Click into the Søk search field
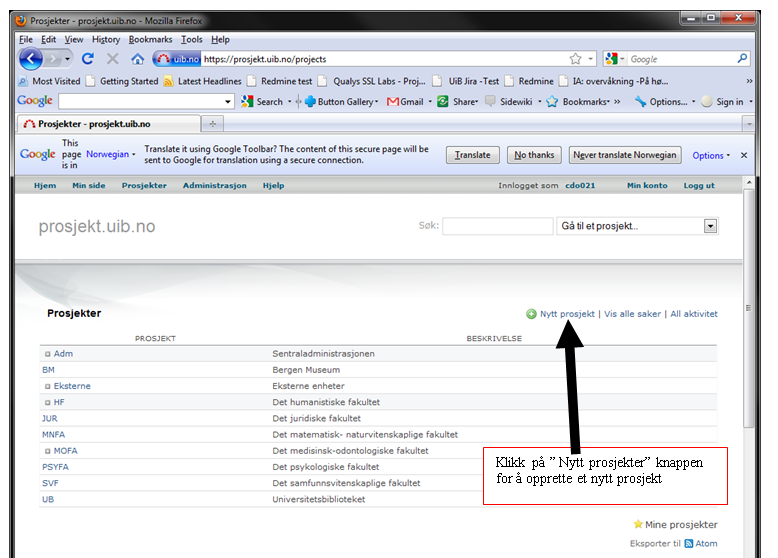 click(x=497, y=226)
